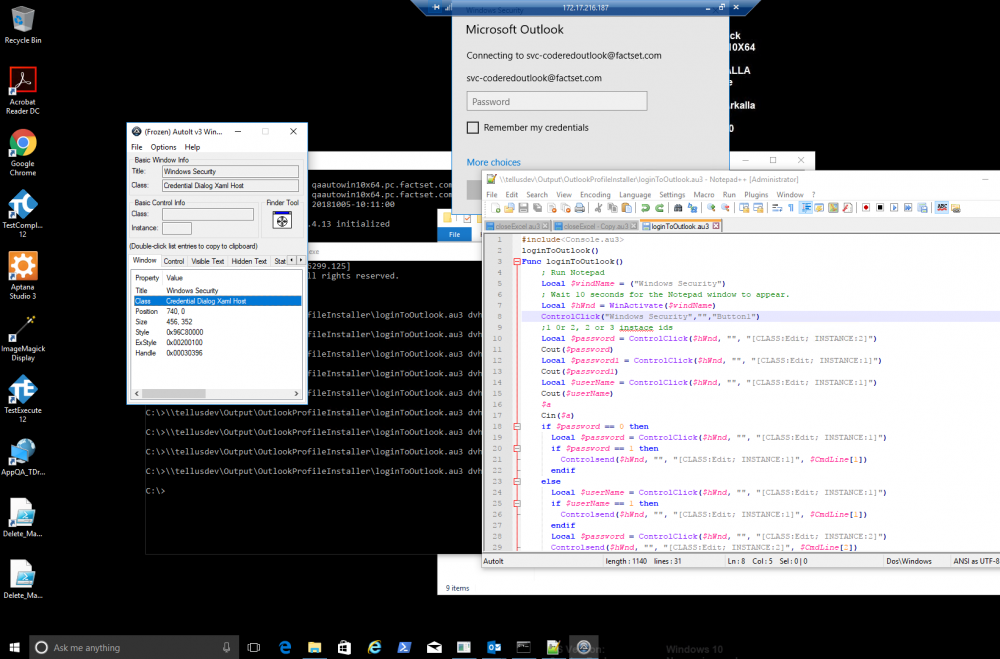Click the Find binoculars icon in Notepad++
This screenshot has width=1000, height=659.
(x=678, y=208)
